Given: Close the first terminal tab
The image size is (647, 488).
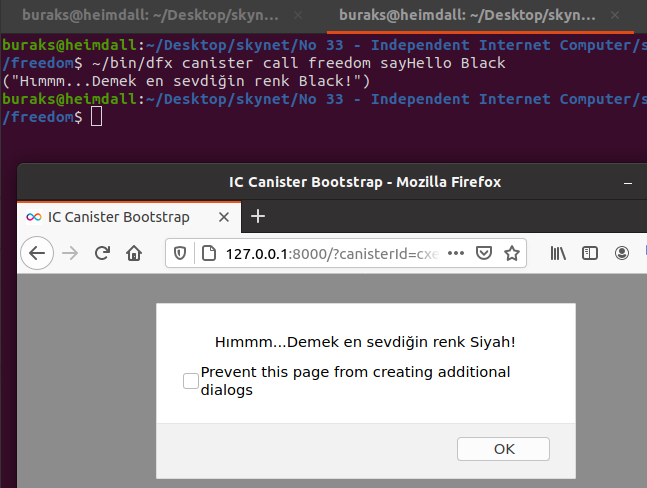Looking at the screenshot, I should coord(298,15).
